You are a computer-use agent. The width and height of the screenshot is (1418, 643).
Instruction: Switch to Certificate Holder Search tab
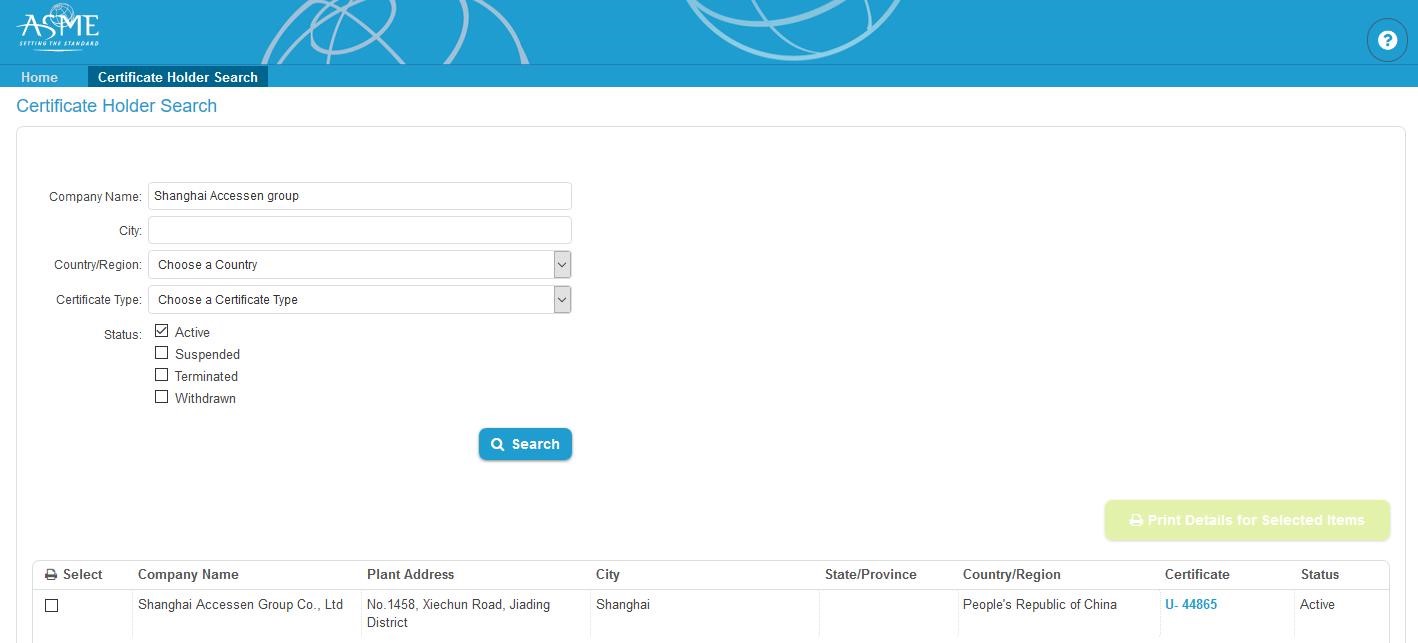click(x=177, y=77)
